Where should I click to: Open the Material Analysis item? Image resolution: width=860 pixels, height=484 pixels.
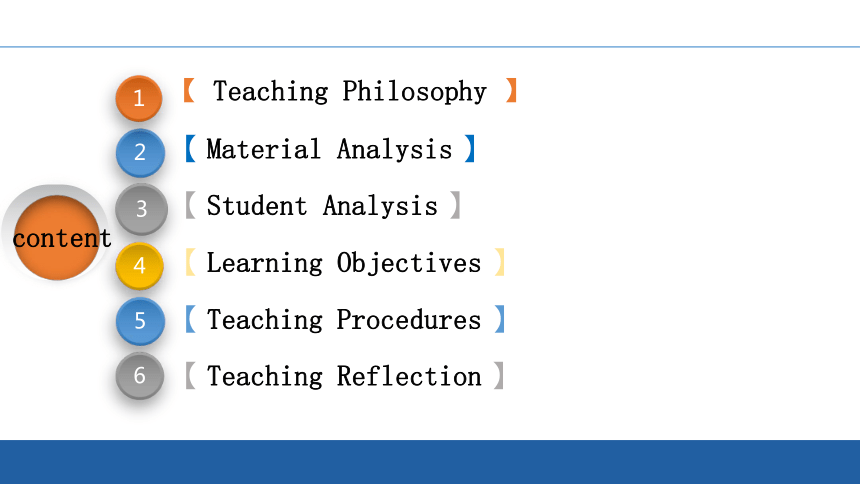click(330, 149)
